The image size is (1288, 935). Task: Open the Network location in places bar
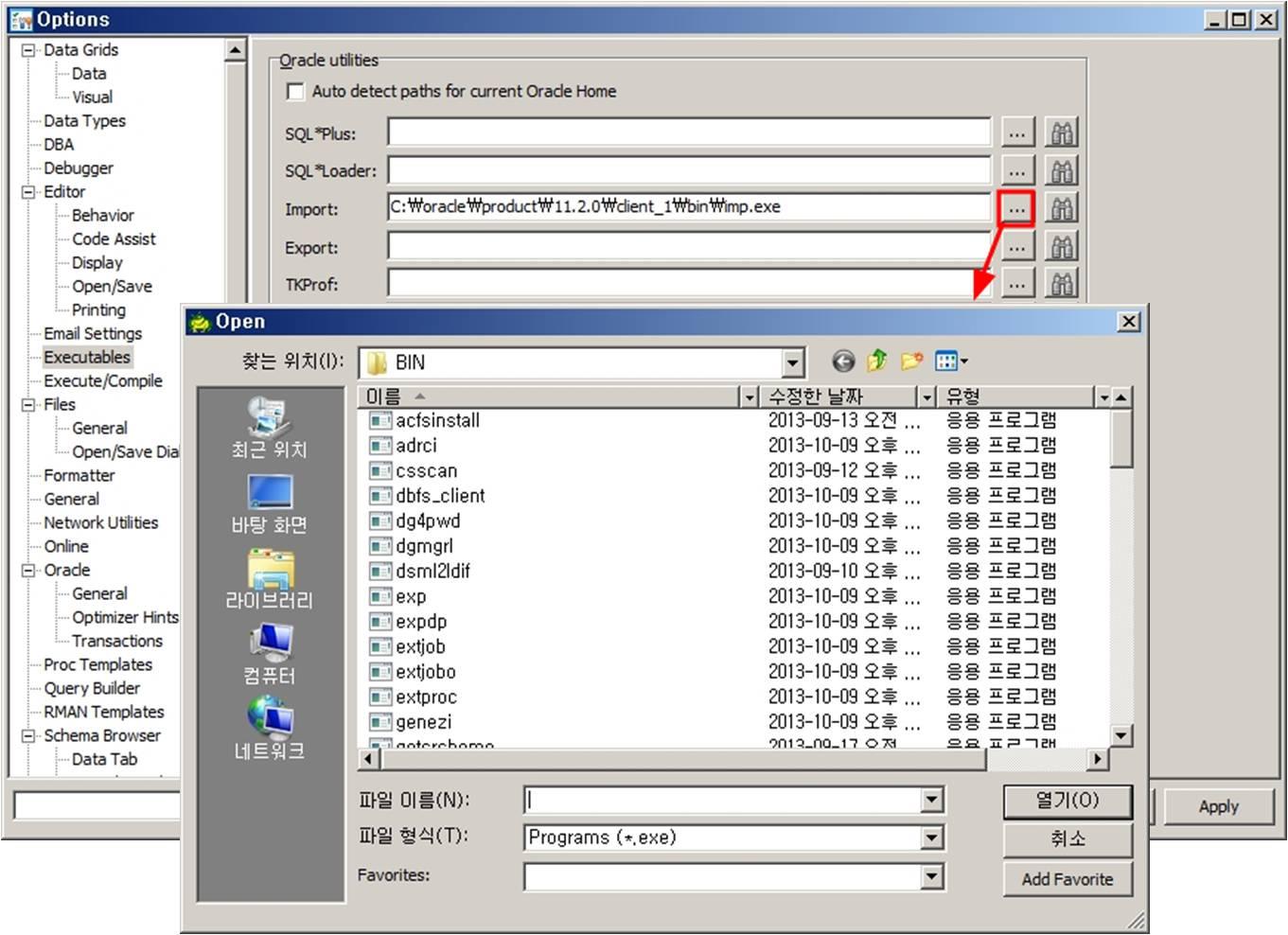[x=270, y=729]
